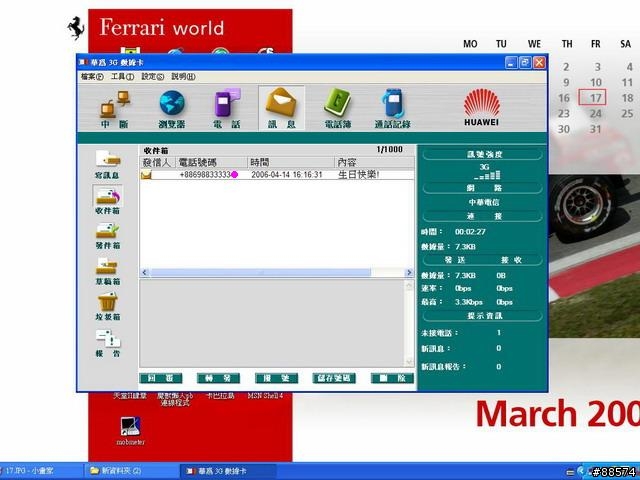Open the 發件箱 outbox sidebar icon
The width and height of the screenshot is (640, 480).
tap(108, 236)
